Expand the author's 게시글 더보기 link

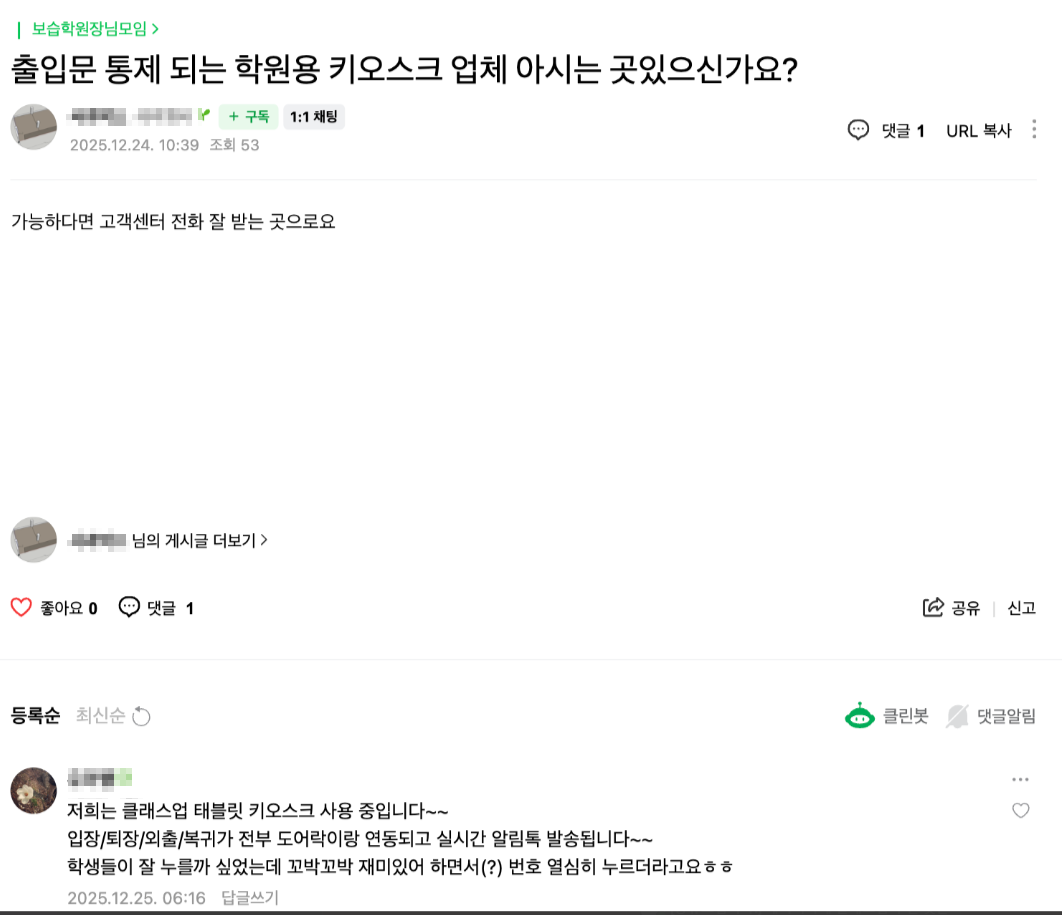pyautogui.click(x=200, y=540)
